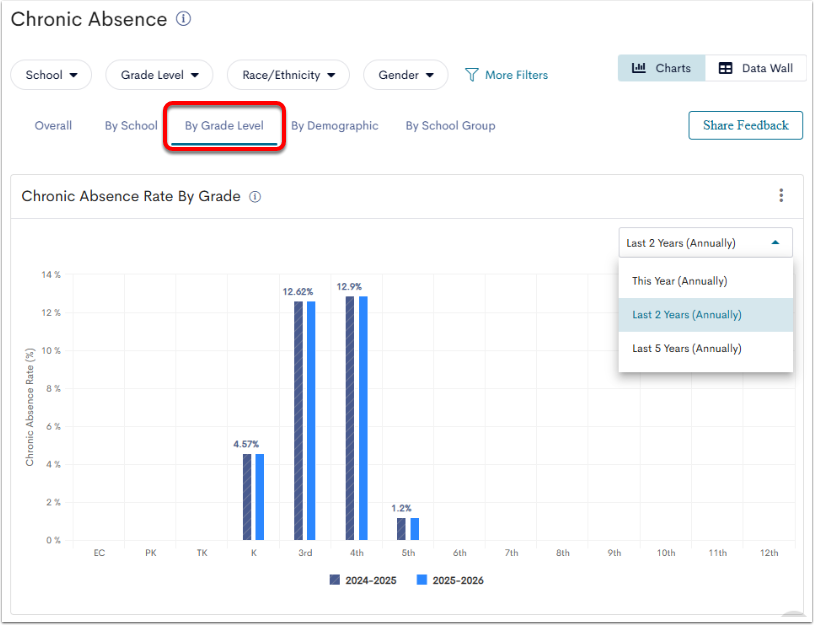
Task: Click the 12.9% data label
Action: click(349, 287)
